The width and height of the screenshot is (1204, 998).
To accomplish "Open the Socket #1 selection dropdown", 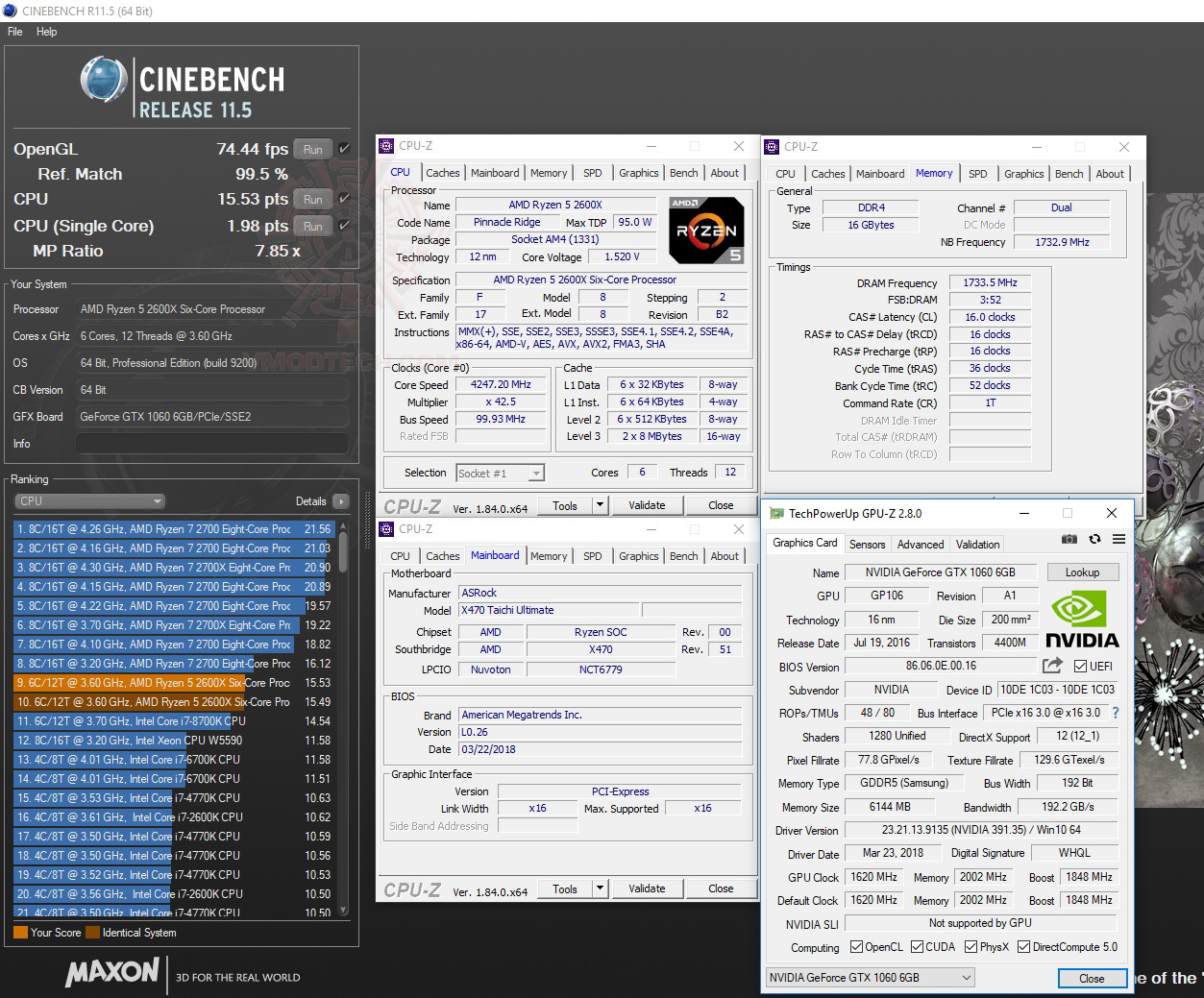I will pyautogui.click(x=500, y=473).
